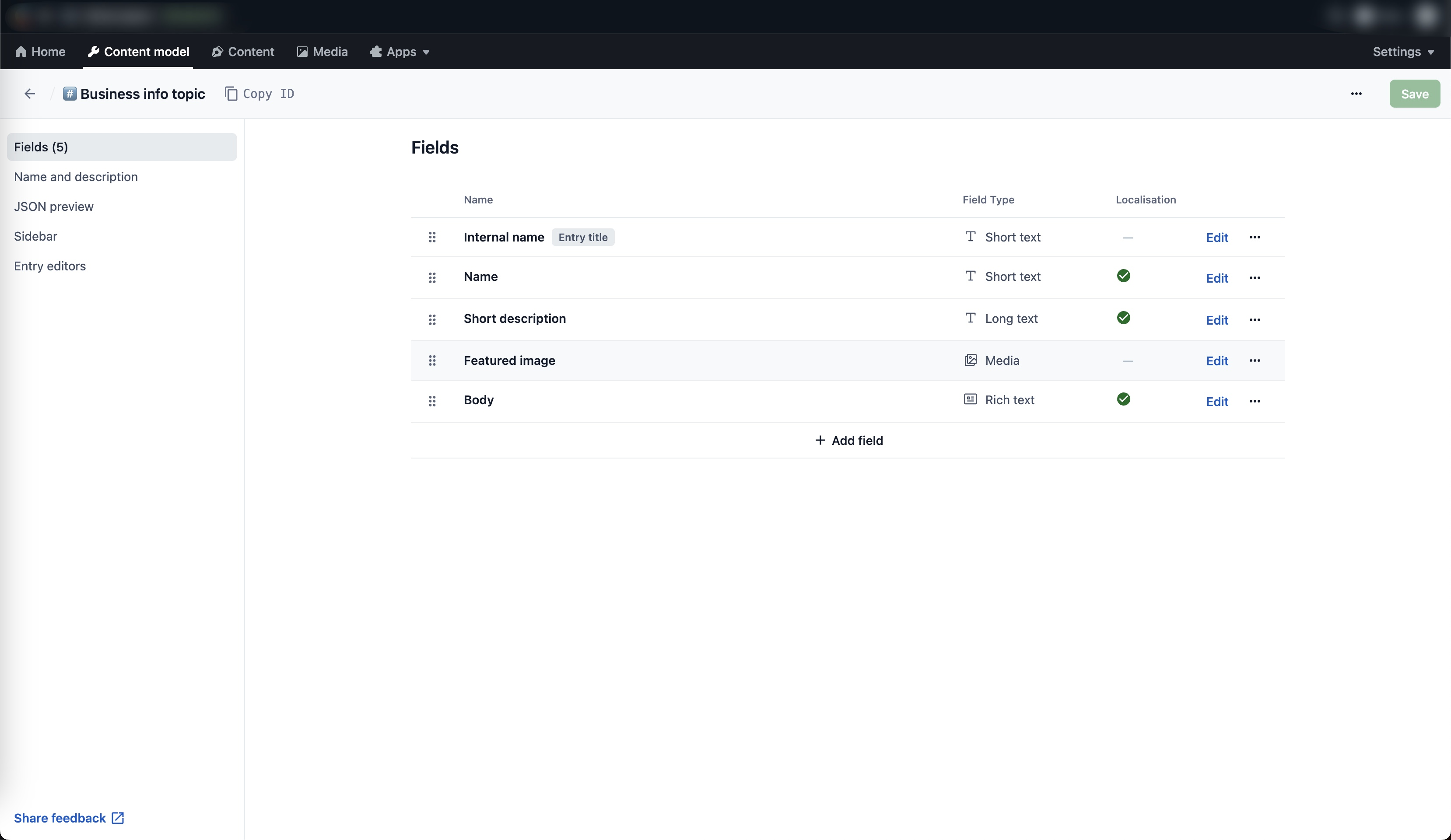1451x840 pixels.
Task: Click Save button to save changes
Action: [x=1414, y=94]
